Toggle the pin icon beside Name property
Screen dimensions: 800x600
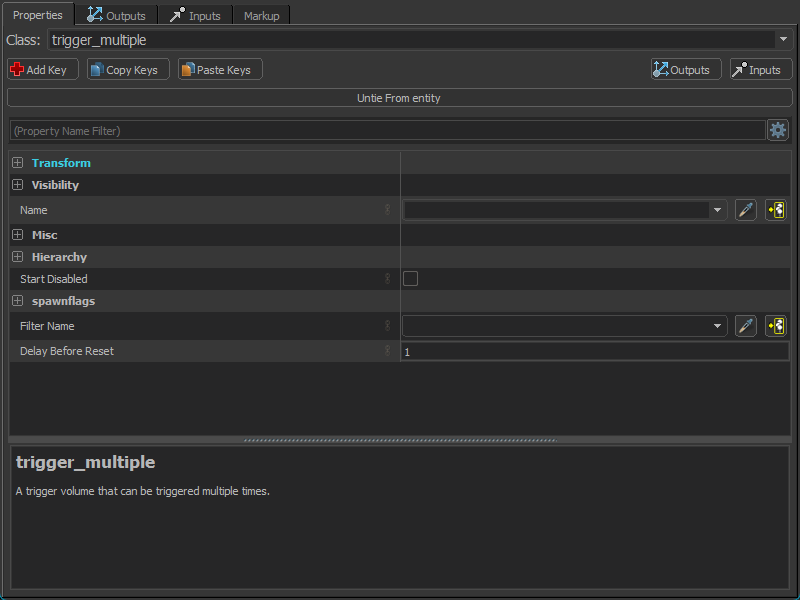388,210
